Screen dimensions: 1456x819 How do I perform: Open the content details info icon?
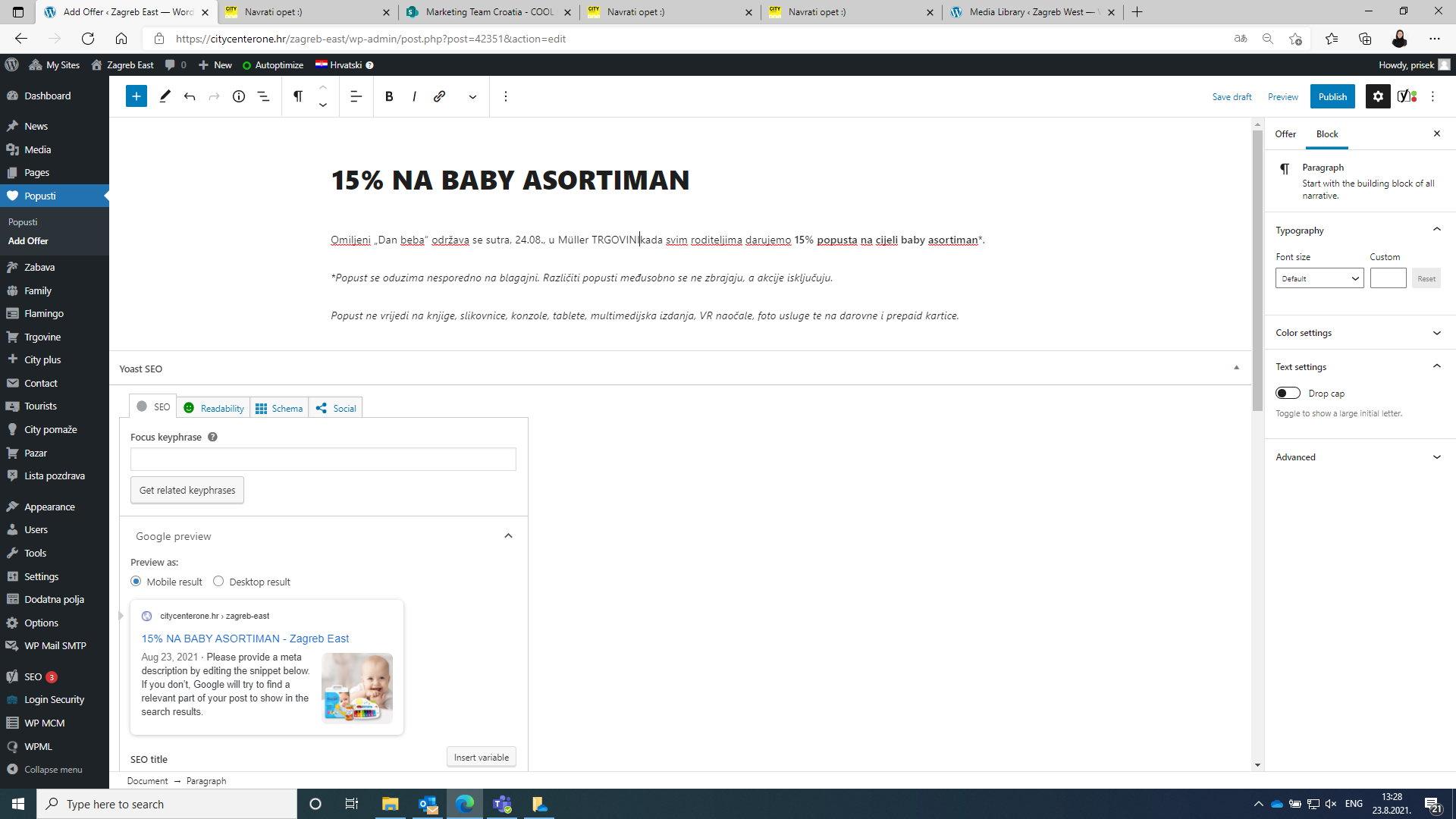click(239, 96)
